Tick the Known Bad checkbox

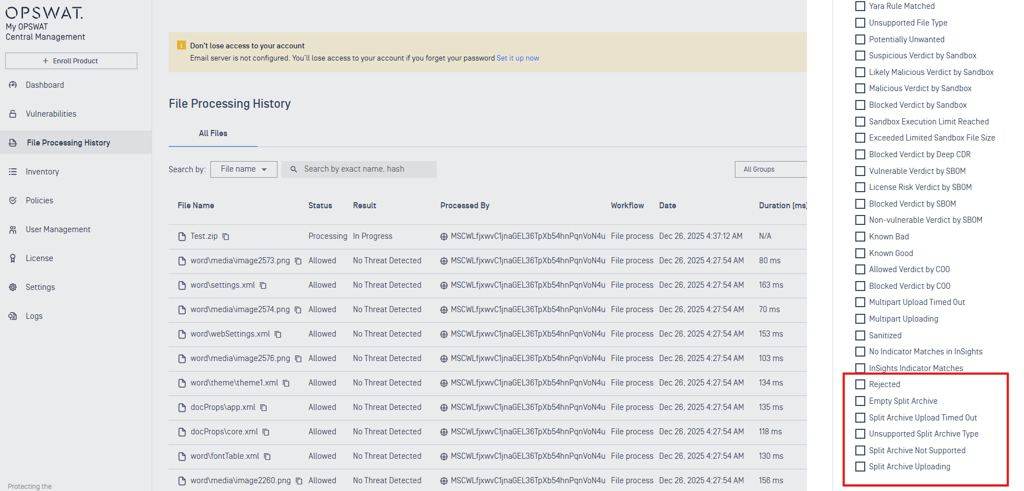(x=860, y=237)
